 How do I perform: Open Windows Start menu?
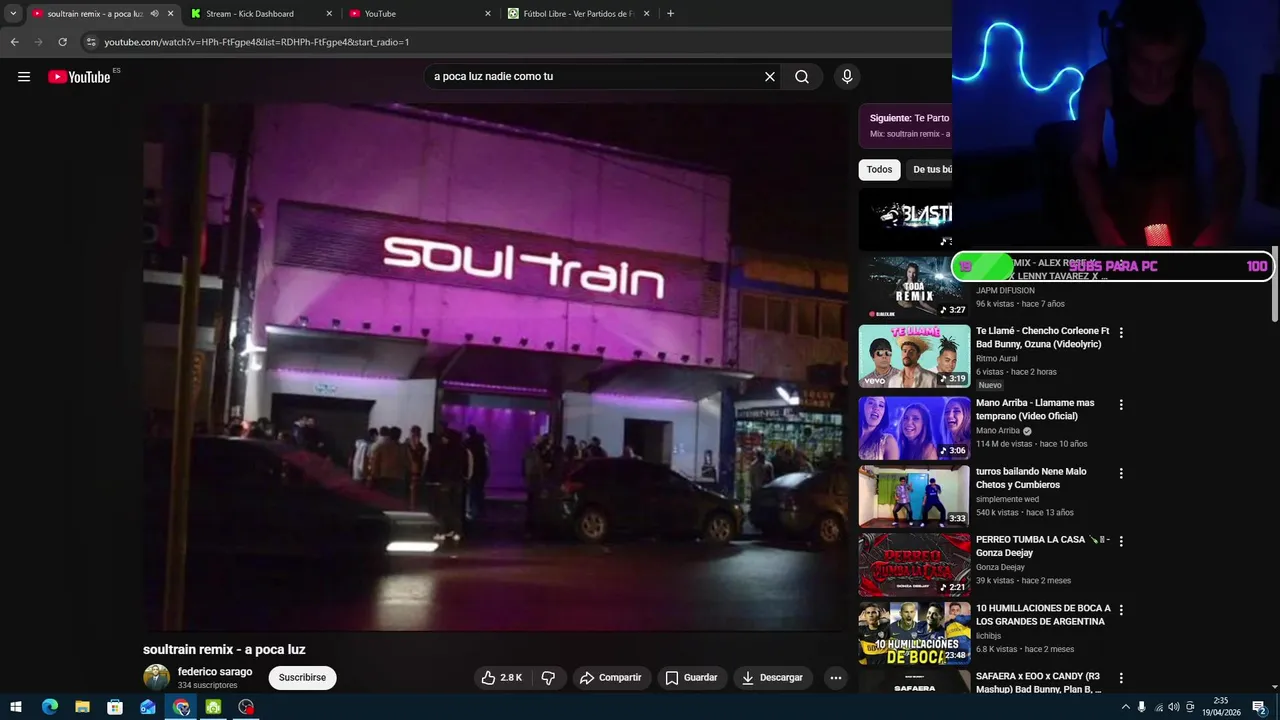point(16,707)
